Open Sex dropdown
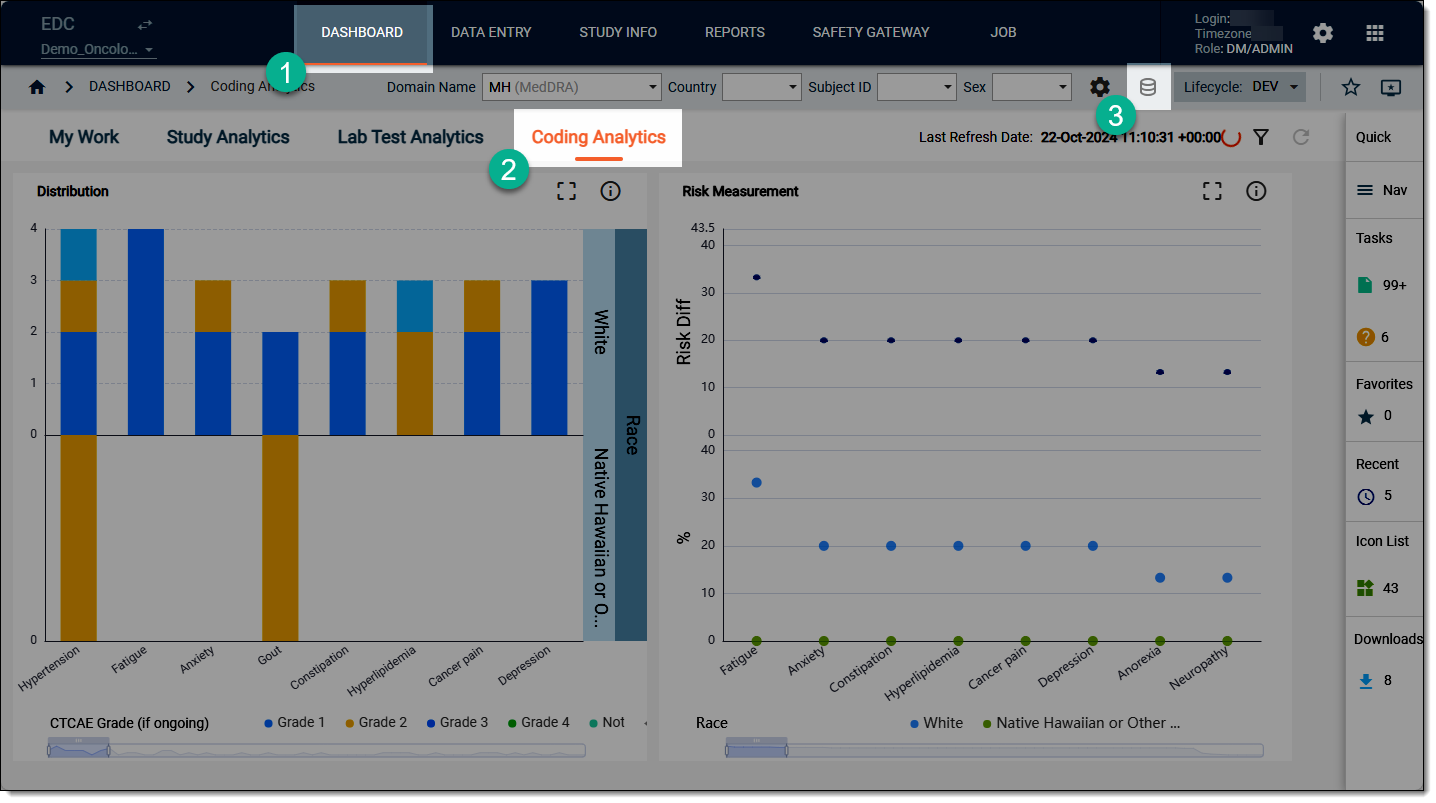 pos(1032,87)
